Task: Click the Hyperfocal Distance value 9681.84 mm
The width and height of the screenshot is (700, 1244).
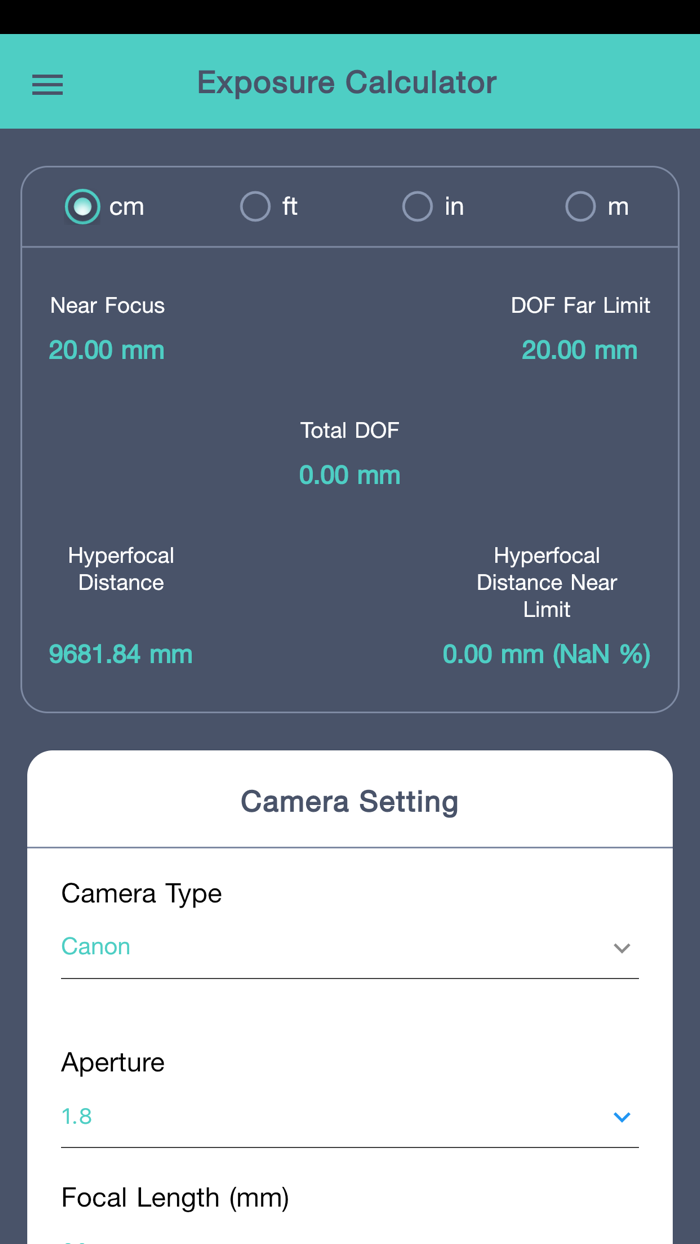Action: [x=120, y=654]
